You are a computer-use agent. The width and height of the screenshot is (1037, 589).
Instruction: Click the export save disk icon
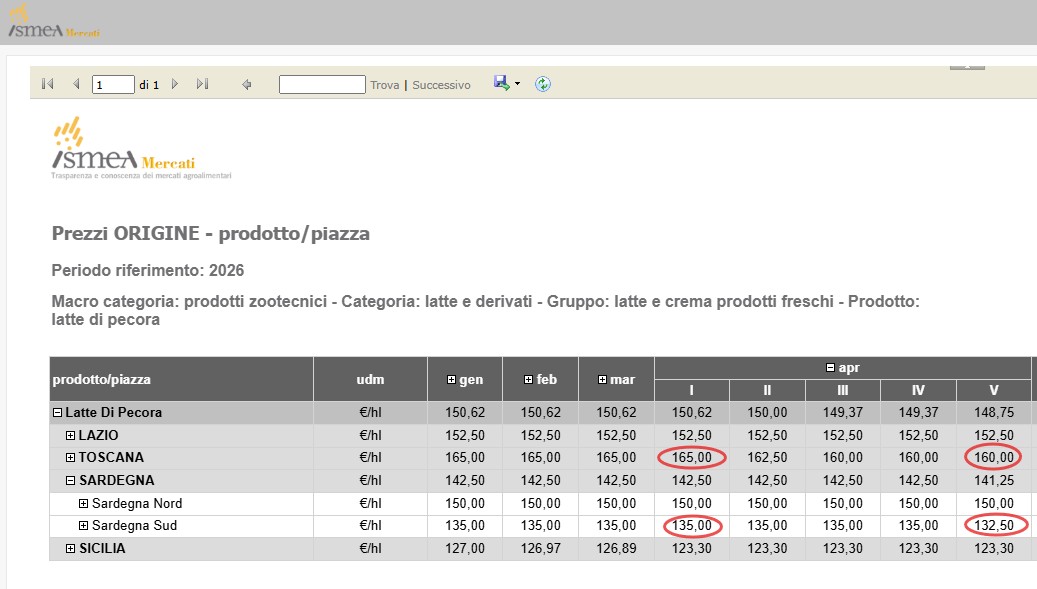tap(501, 83)
